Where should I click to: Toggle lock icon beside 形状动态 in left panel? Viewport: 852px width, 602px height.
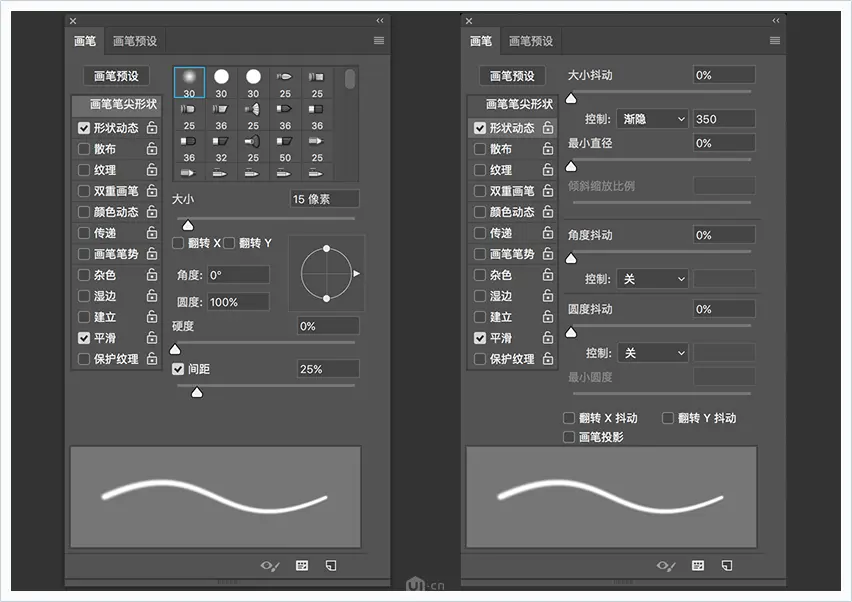[152, 127]
